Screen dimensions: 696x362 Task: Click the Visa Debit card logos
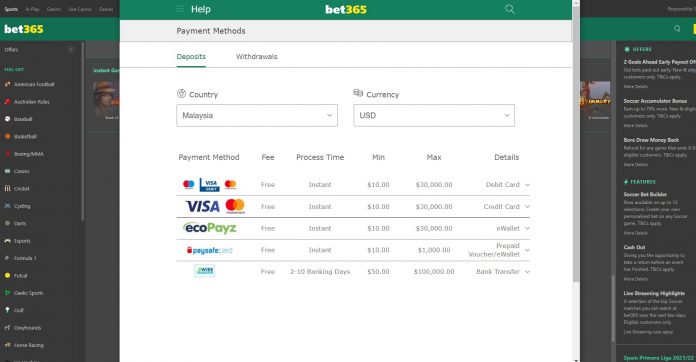(210, 185)
